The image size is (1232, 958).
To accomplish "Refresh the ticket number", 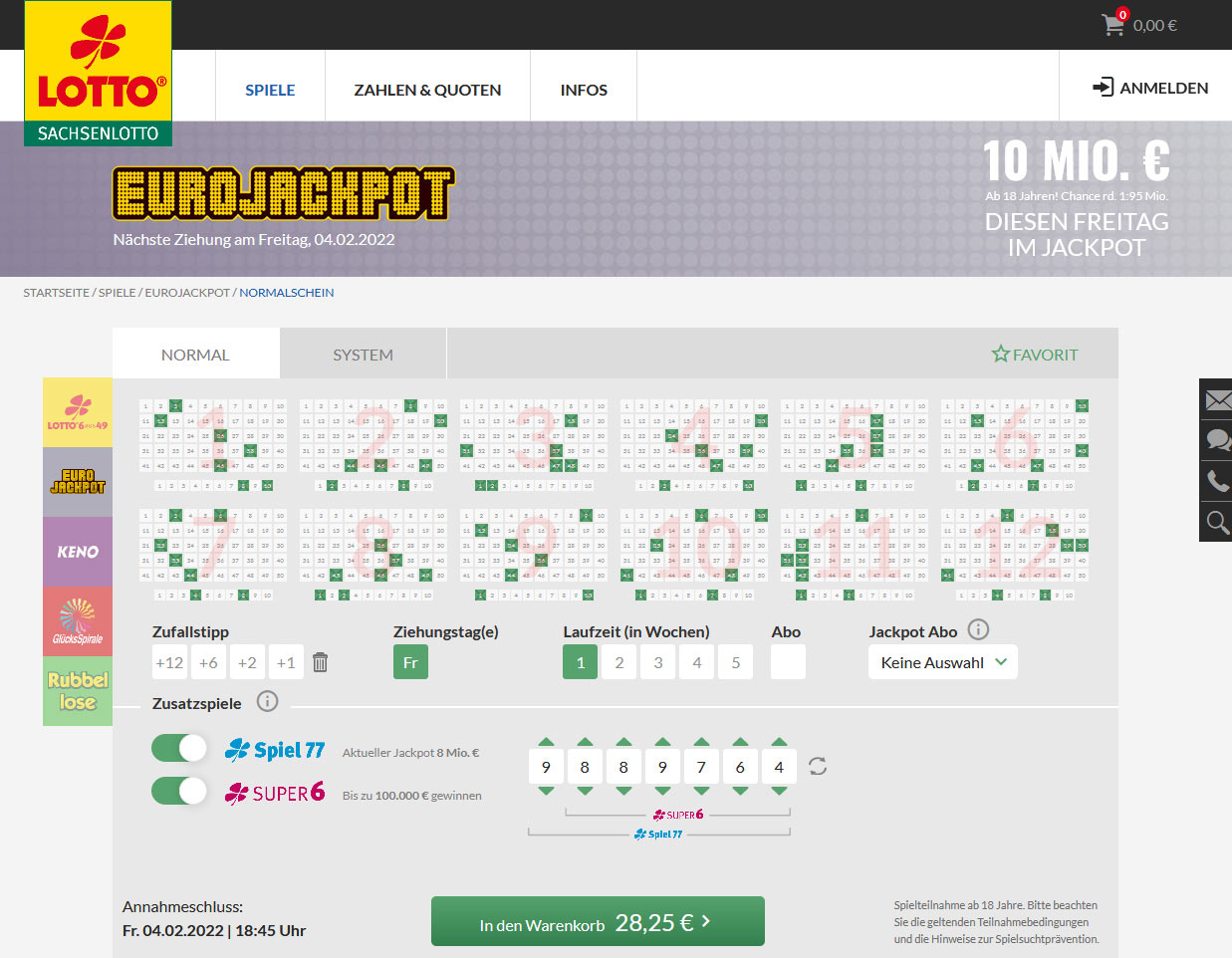I will pyautogui.click(x=818, y=766).
